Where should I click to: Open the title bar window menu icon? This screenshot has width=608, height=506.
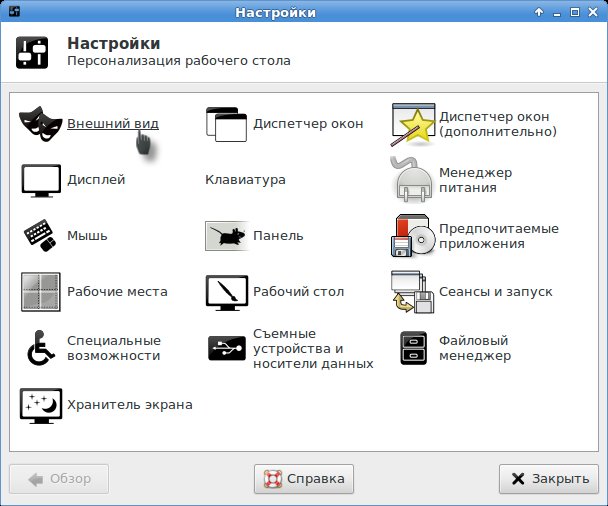pyautogui.click(x=14, y=11)
